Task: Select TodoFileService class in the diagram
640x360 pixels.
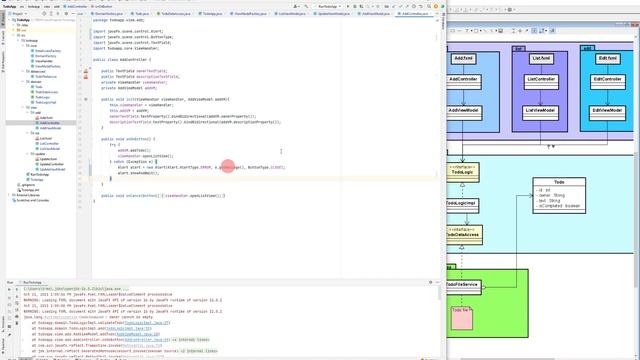Action: [463, 286]
